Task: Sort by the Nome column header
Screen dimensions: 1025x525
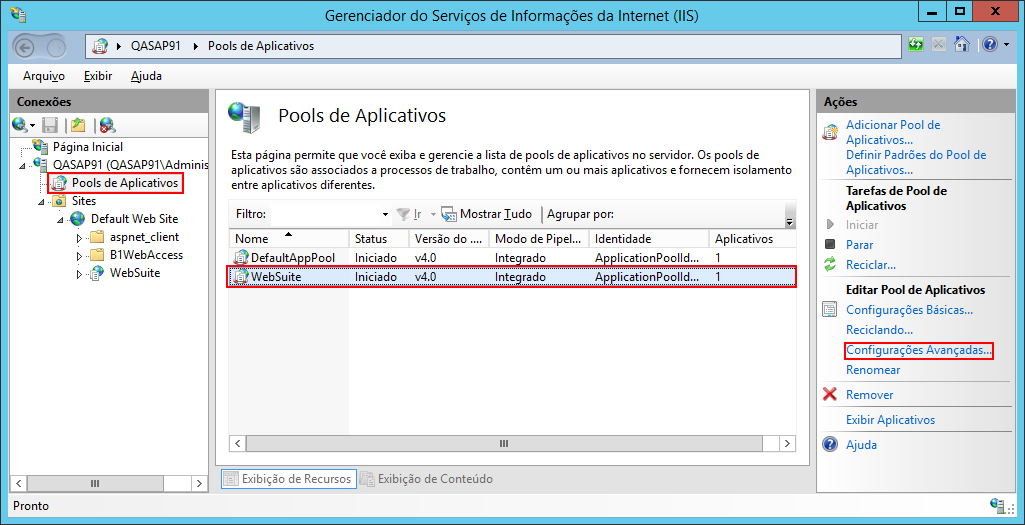Action: (288, 239)
